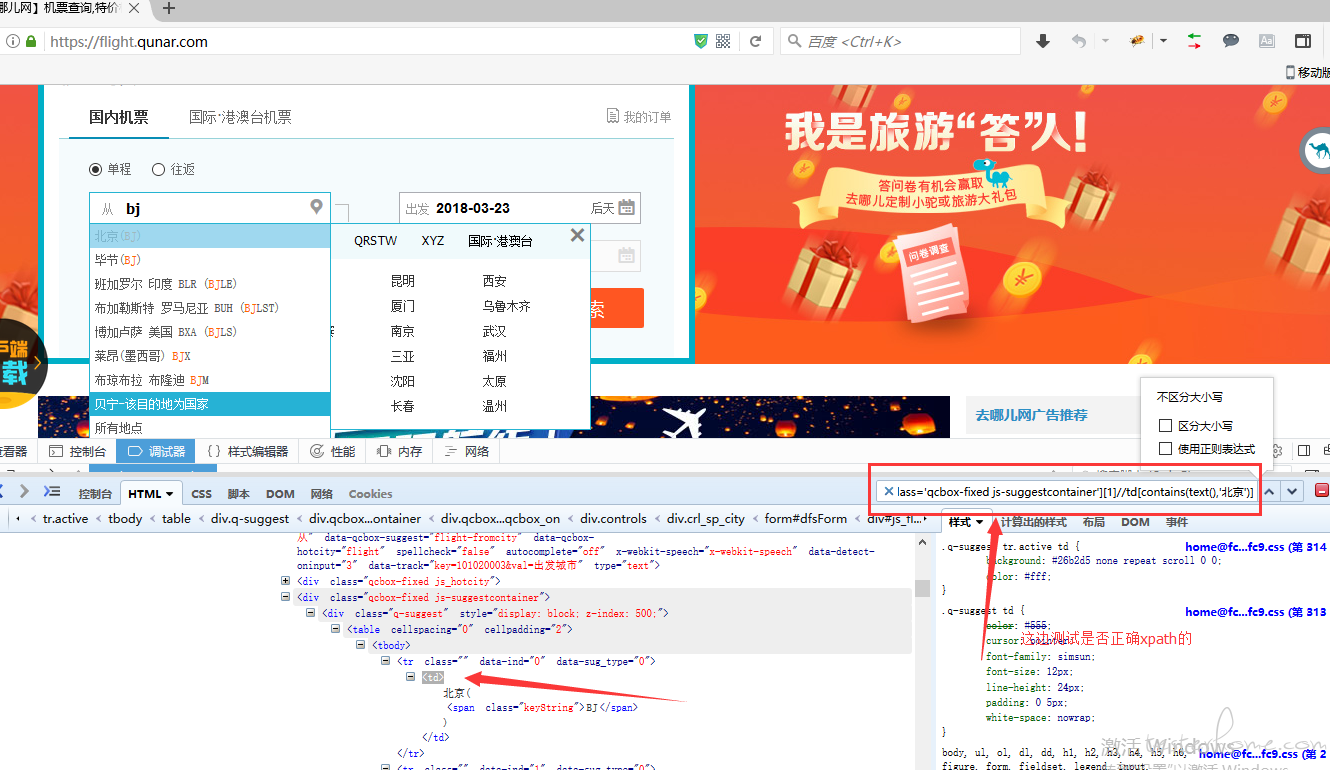1330x770 pixels.
Task: Clear the XPath search box text
Action: 888,491
